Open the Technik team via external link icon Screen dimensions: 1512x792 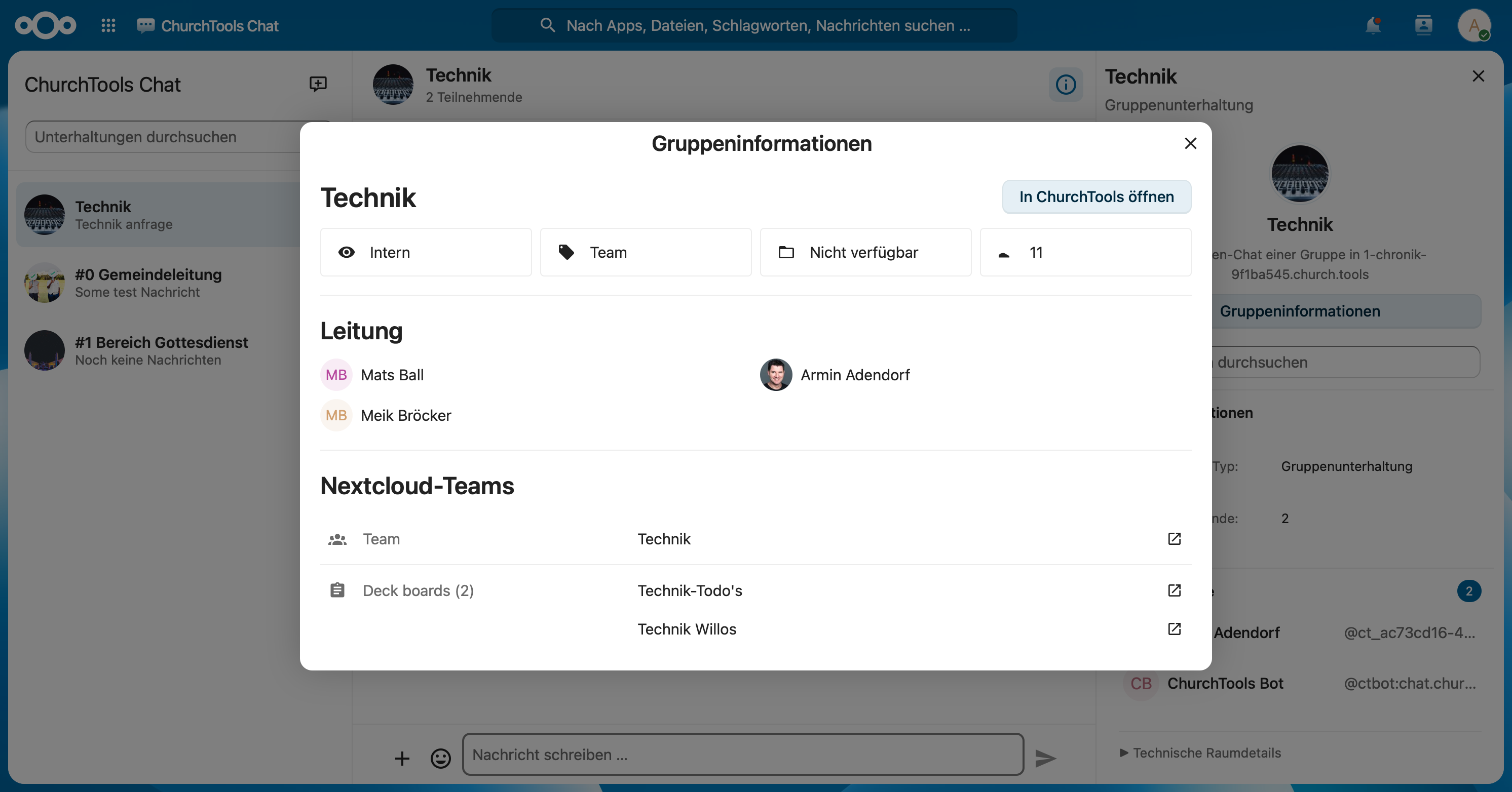(1174, 539)
